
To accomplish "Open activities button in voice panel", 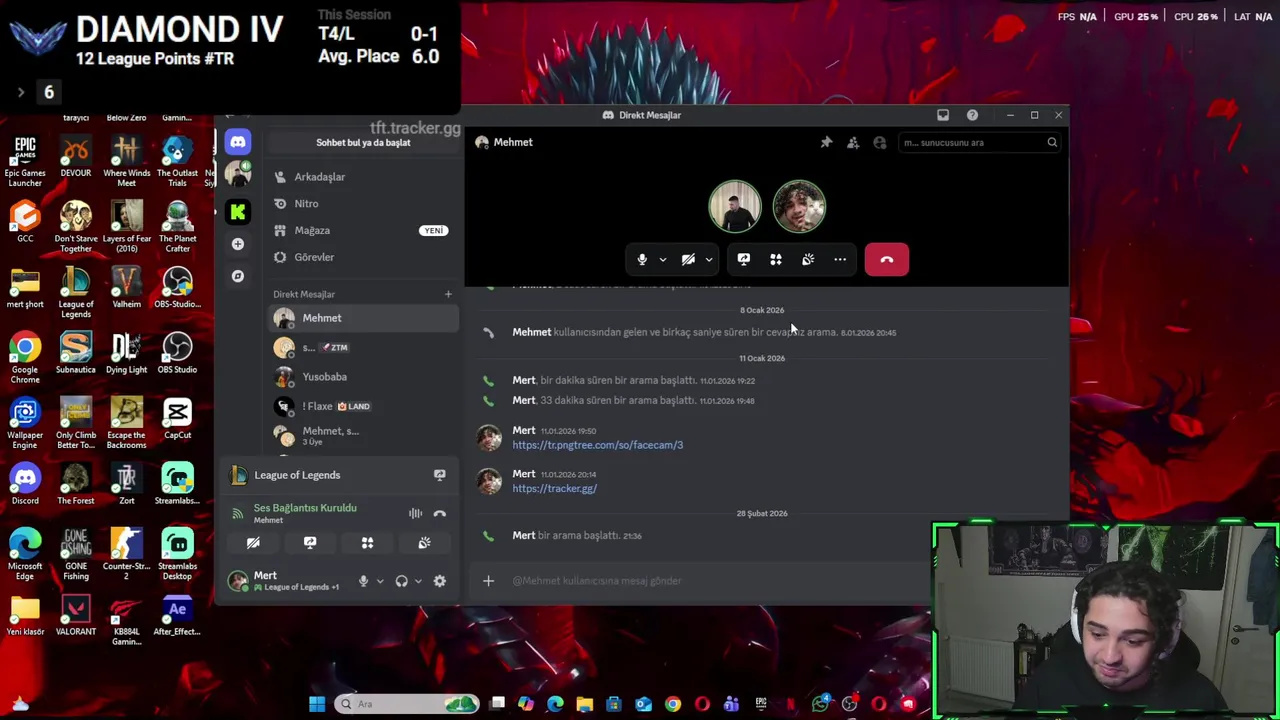I will [x=367, y=543].
